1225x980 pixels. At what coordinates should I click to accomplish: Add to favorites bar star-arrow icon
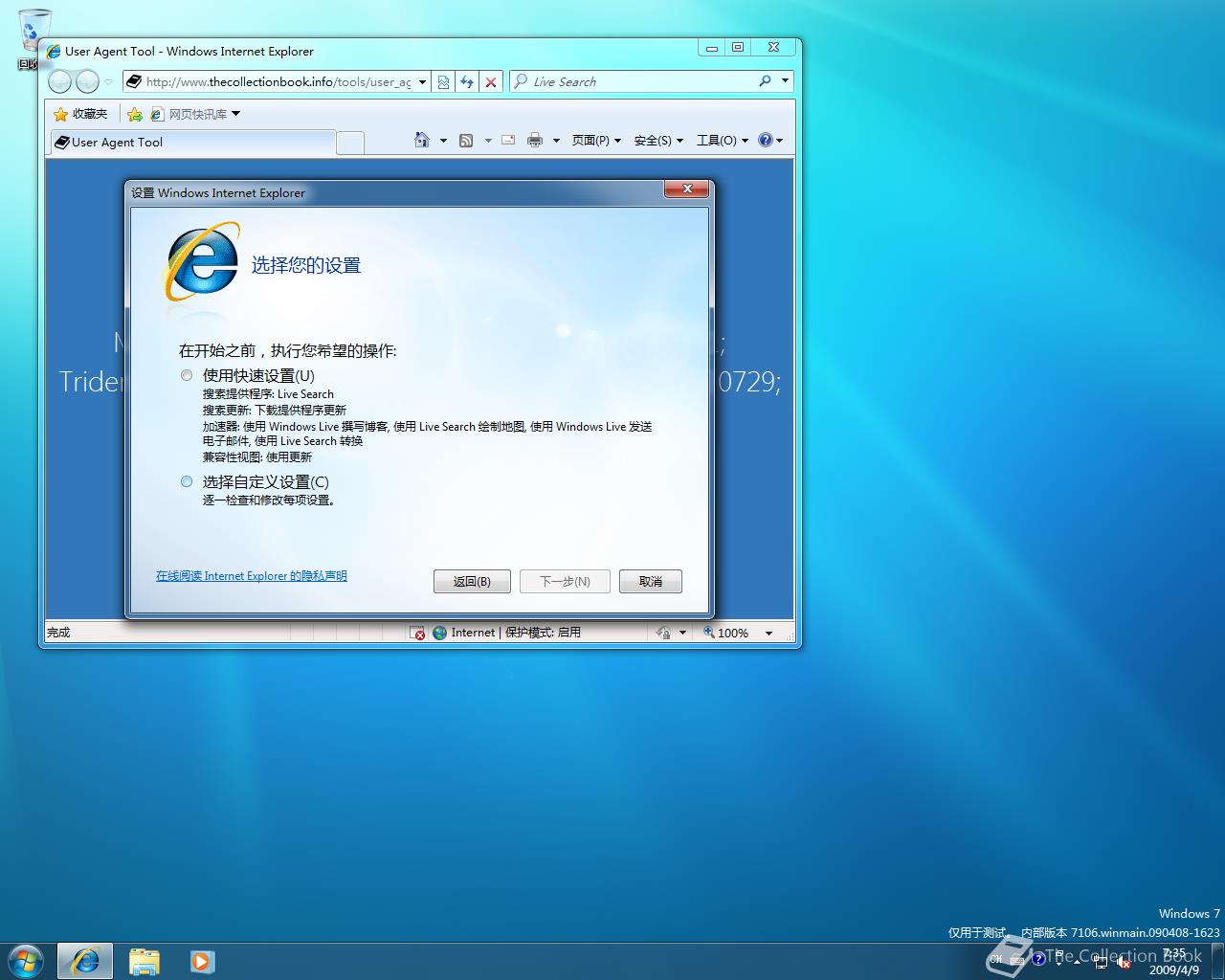(x=135, y=115)
